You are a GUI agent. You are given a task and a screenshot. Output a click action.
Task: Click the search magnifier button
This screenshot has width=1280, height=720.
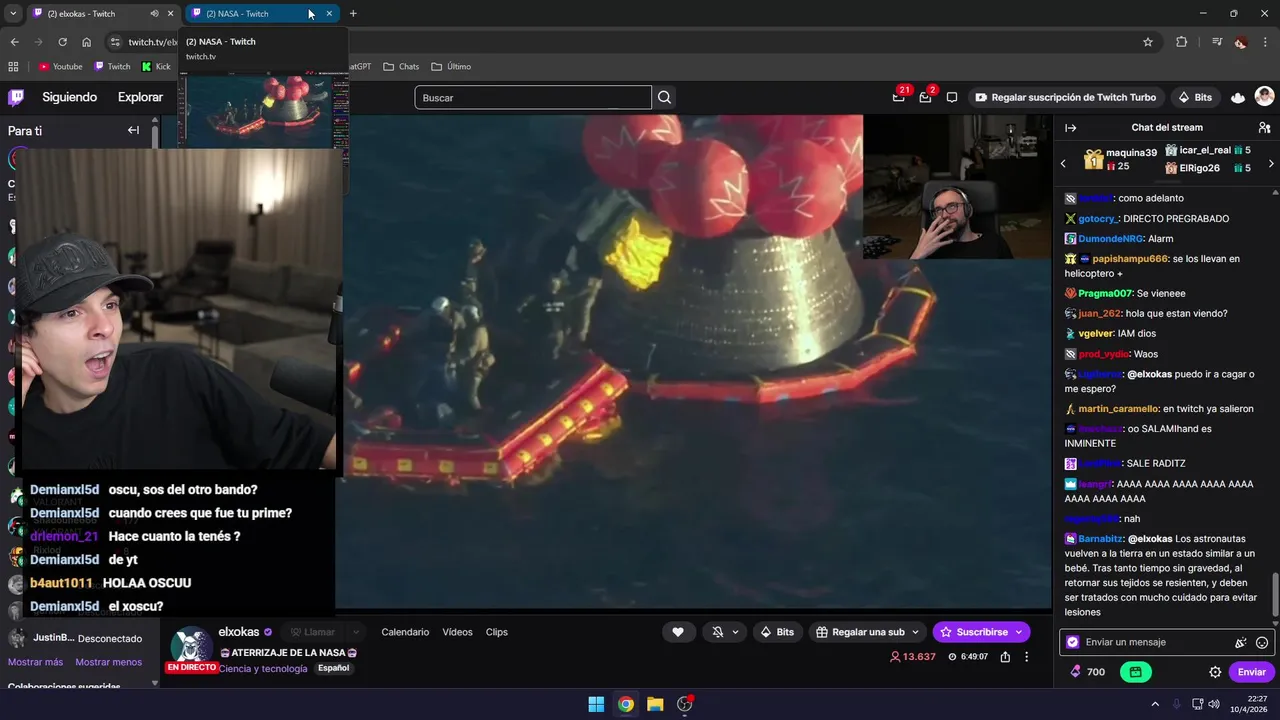coord(665,97)
